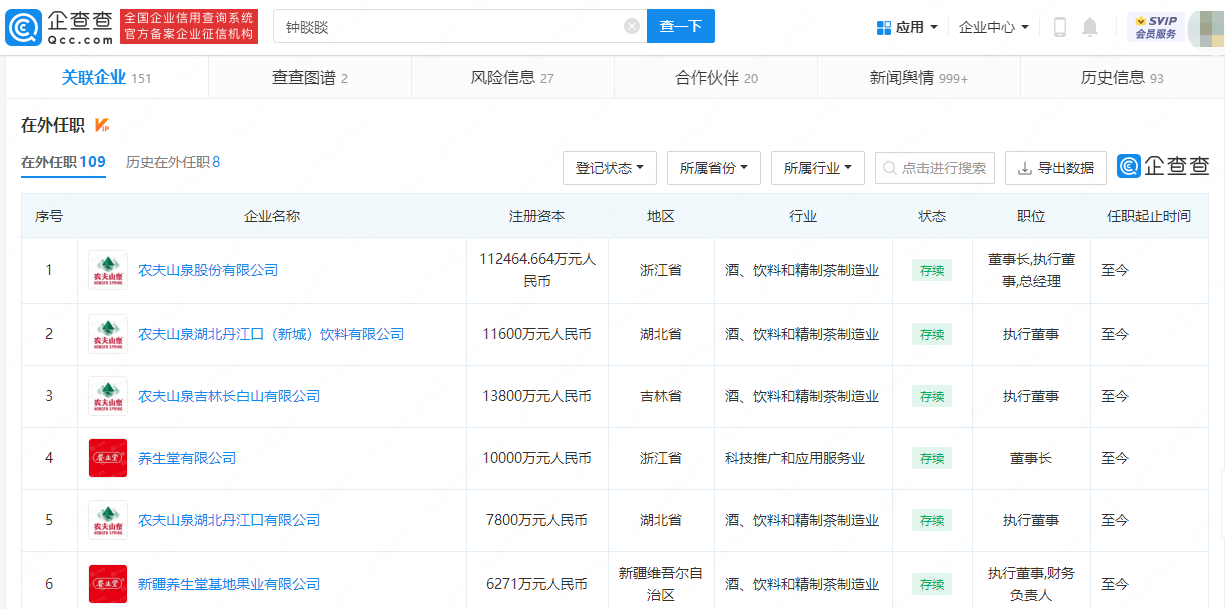Open SVIP member service badge
This screenshot has height=609, width=1225.
coord(1155,27)
